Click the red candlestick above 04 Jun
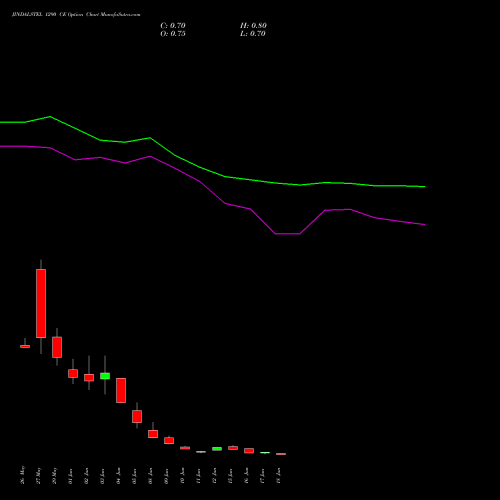This screenshot has width=500, height=500. [x=121, y=390]
